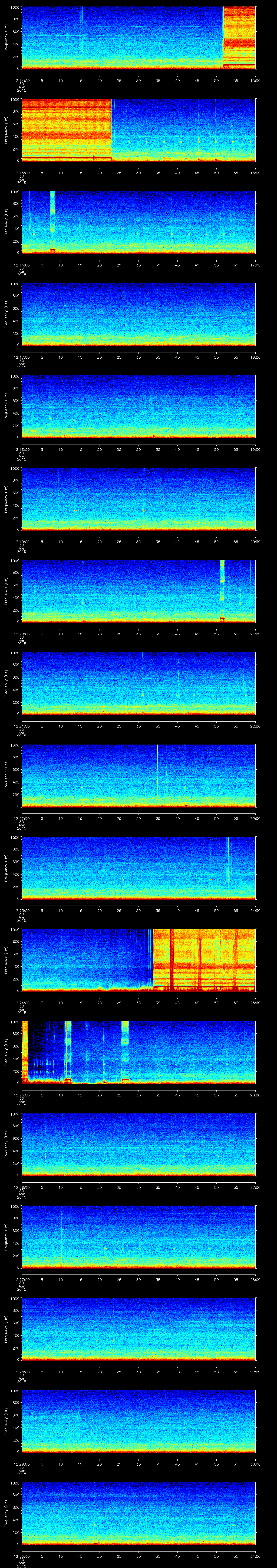Click the 19:00 end time label
This screenshot has height=1568, width=277.
255,449
